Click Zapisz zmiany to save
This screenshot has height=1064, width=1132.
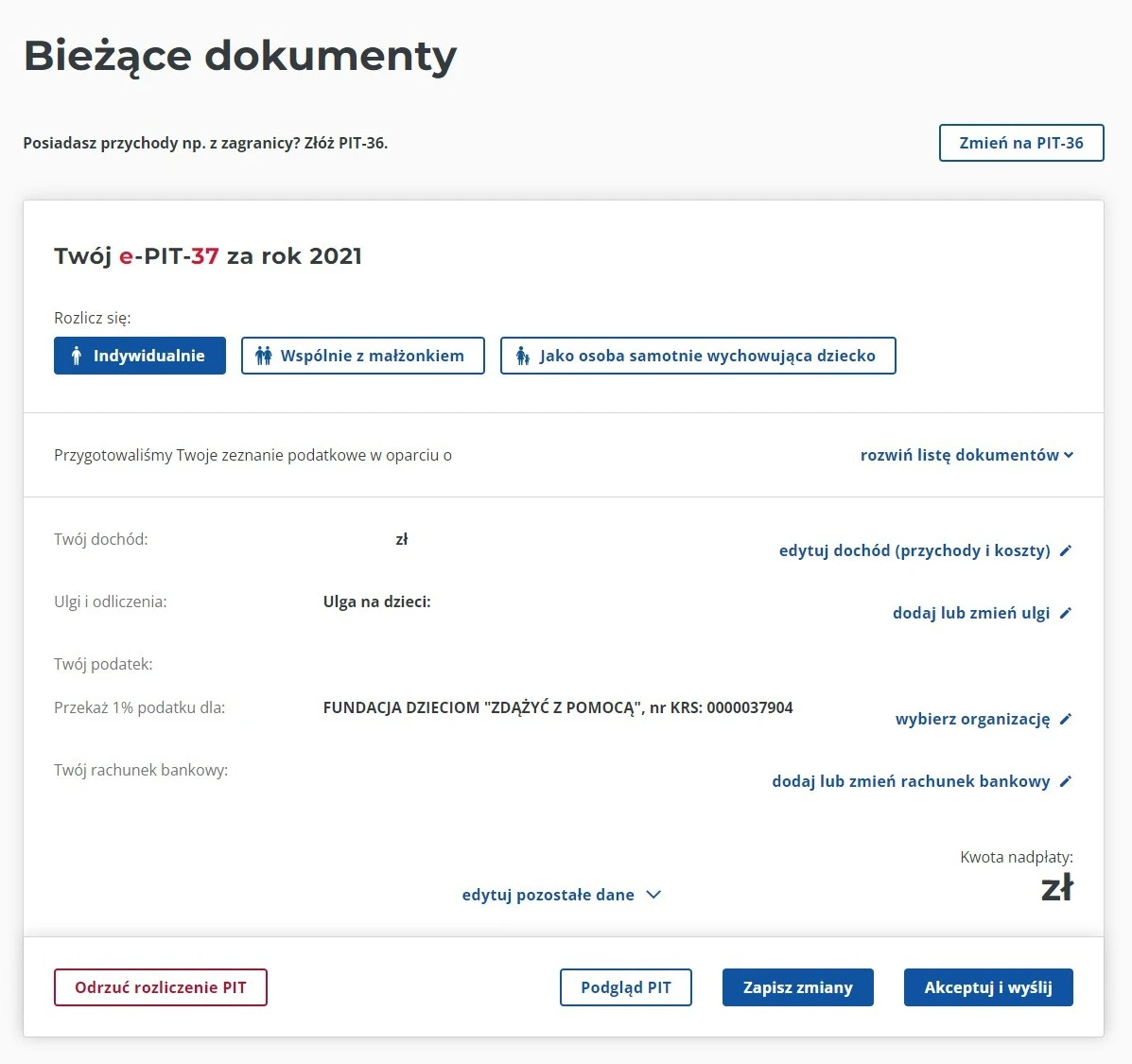pos(797,987)
